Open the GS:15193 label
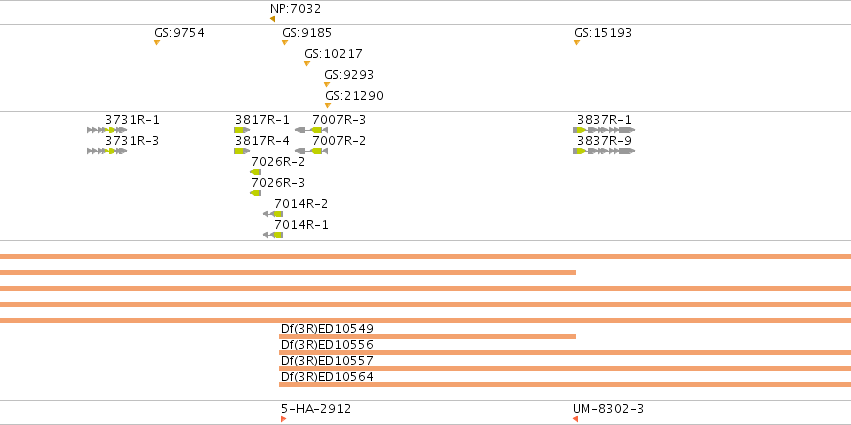This screenshot has height=425, width=851. coord(603,33)
